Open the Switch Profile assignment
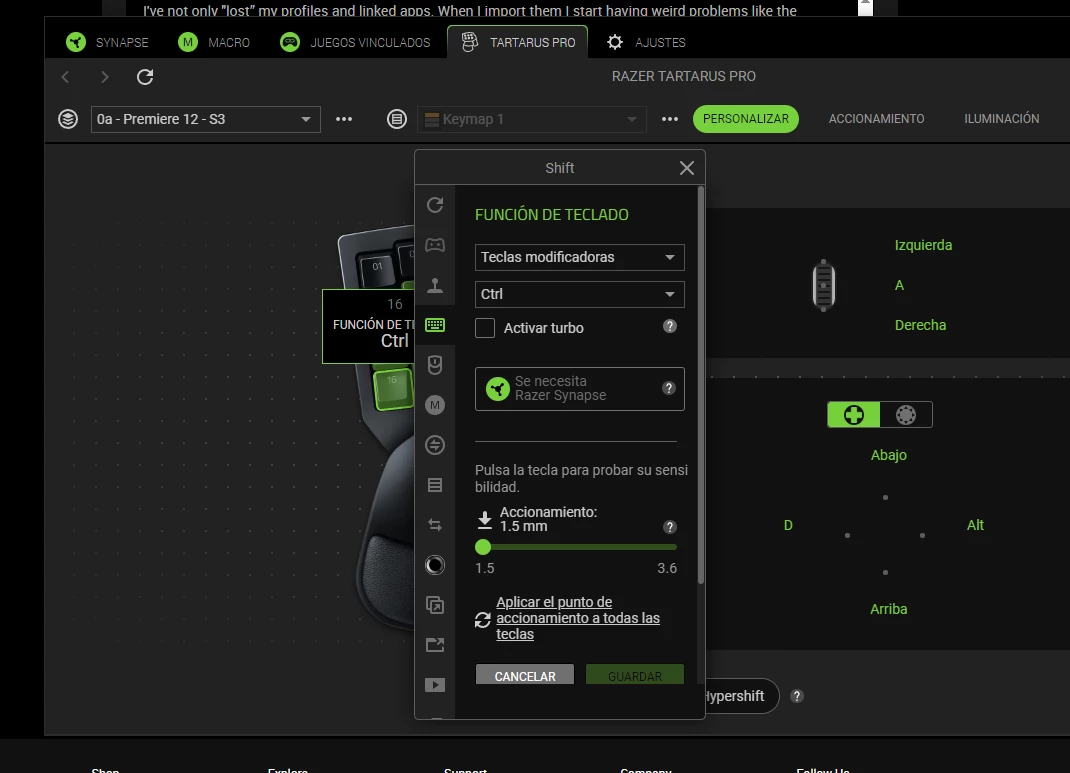 (x=435, y=445)
